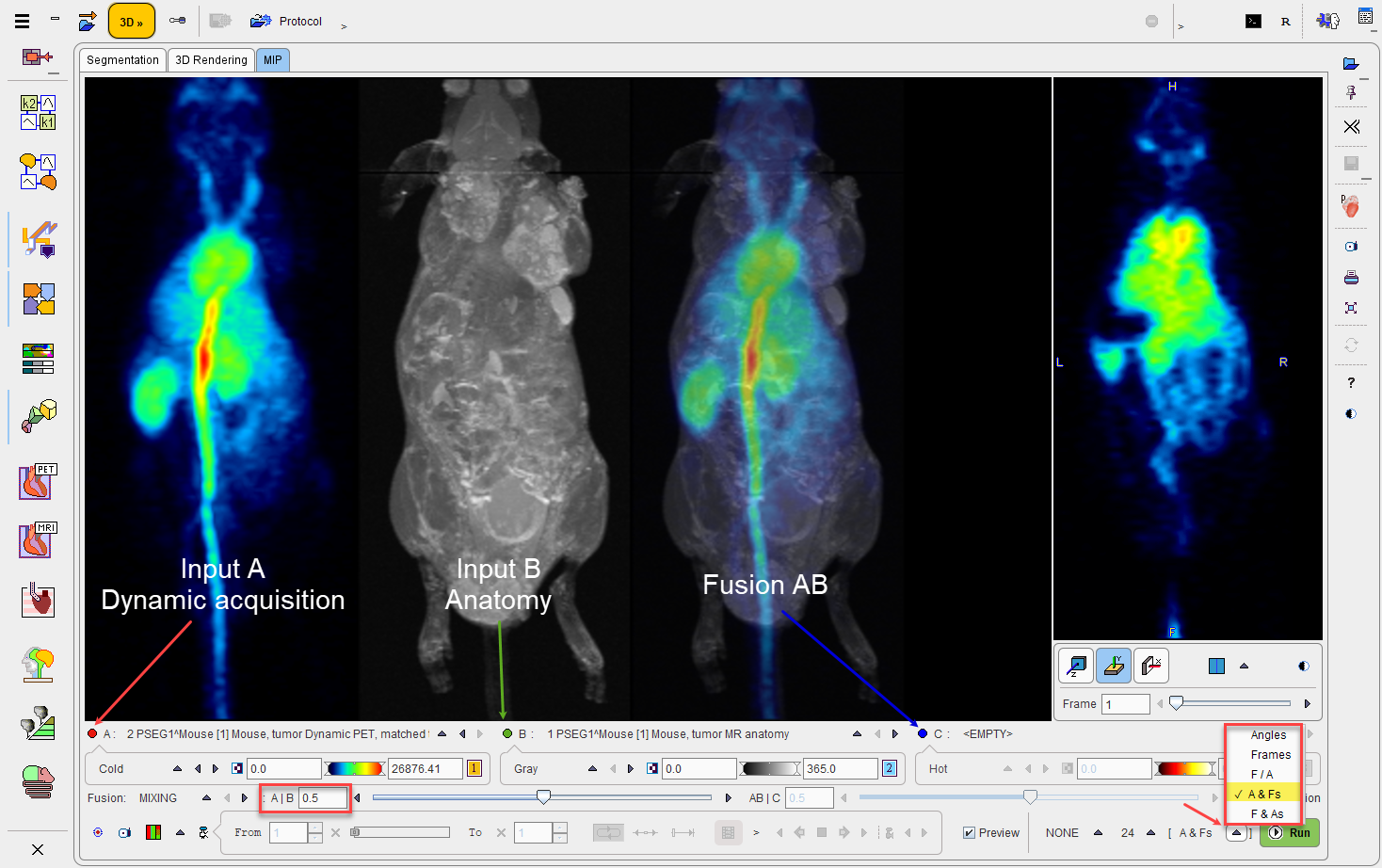Open the A & Fs mode dropdown arrow

(x=1236, y=832)
